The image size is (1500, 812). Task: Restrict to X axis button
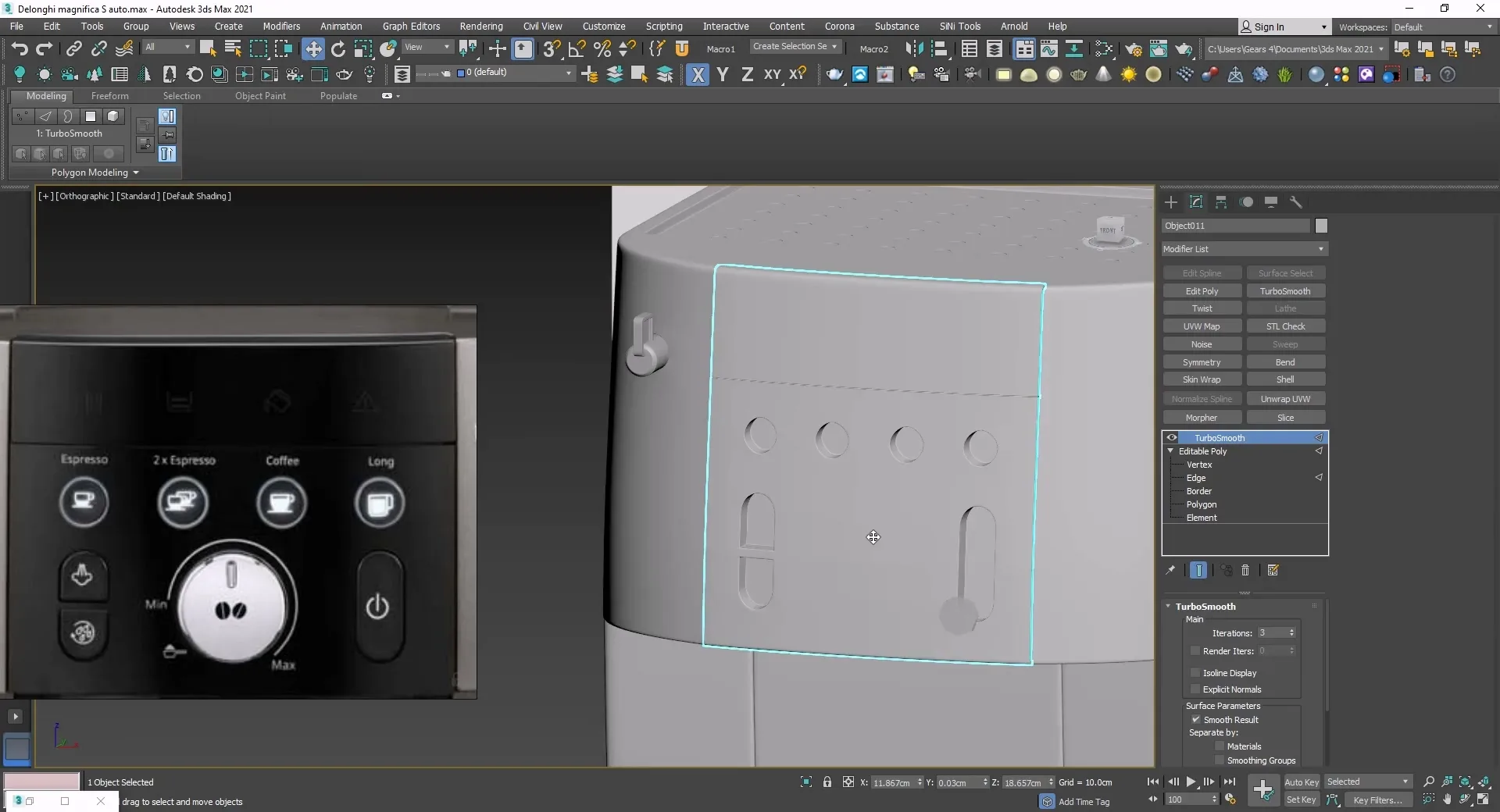(698, 74)
